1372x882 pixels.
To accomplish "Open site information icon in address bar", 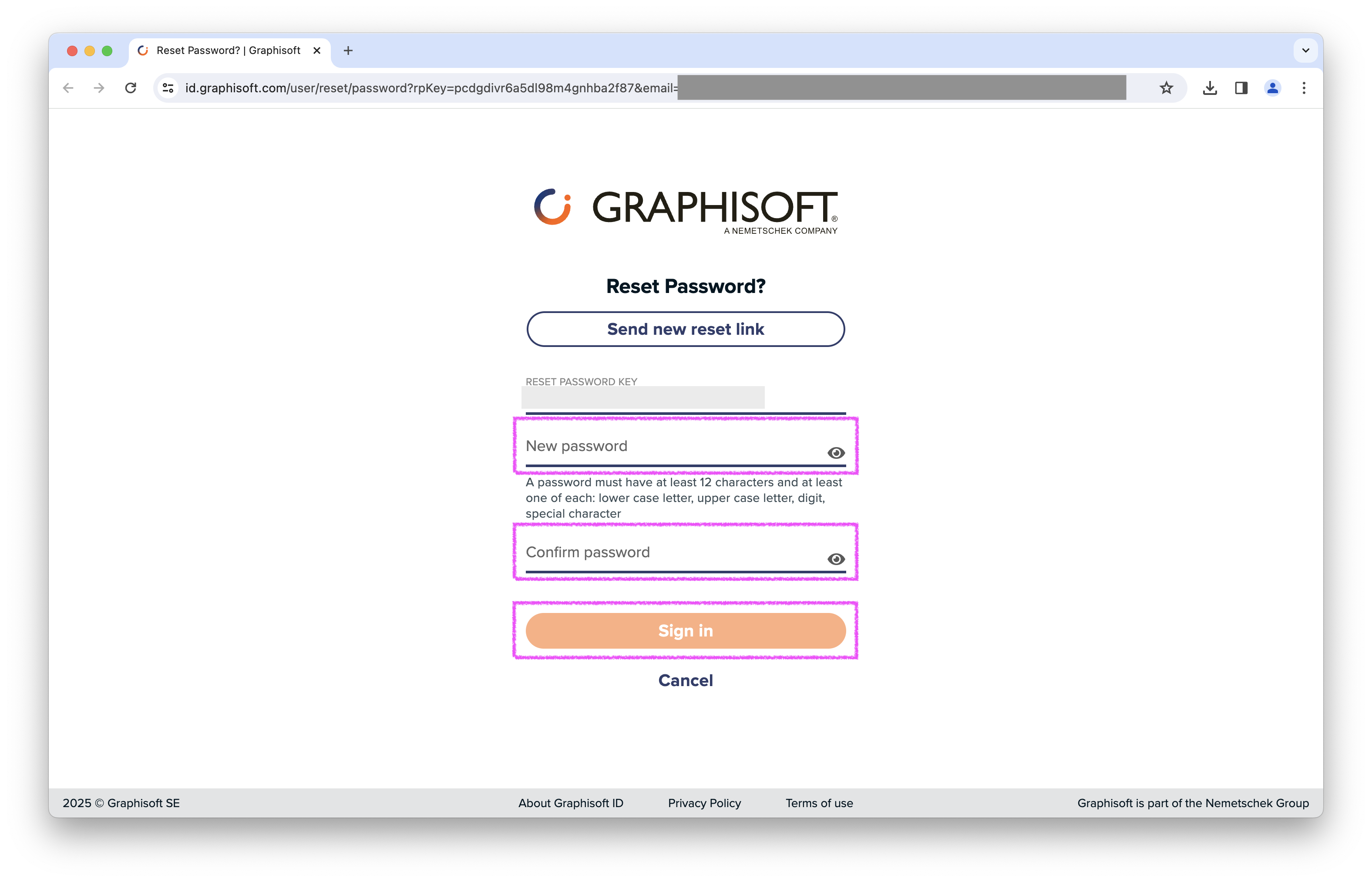I will pos(168,88).
